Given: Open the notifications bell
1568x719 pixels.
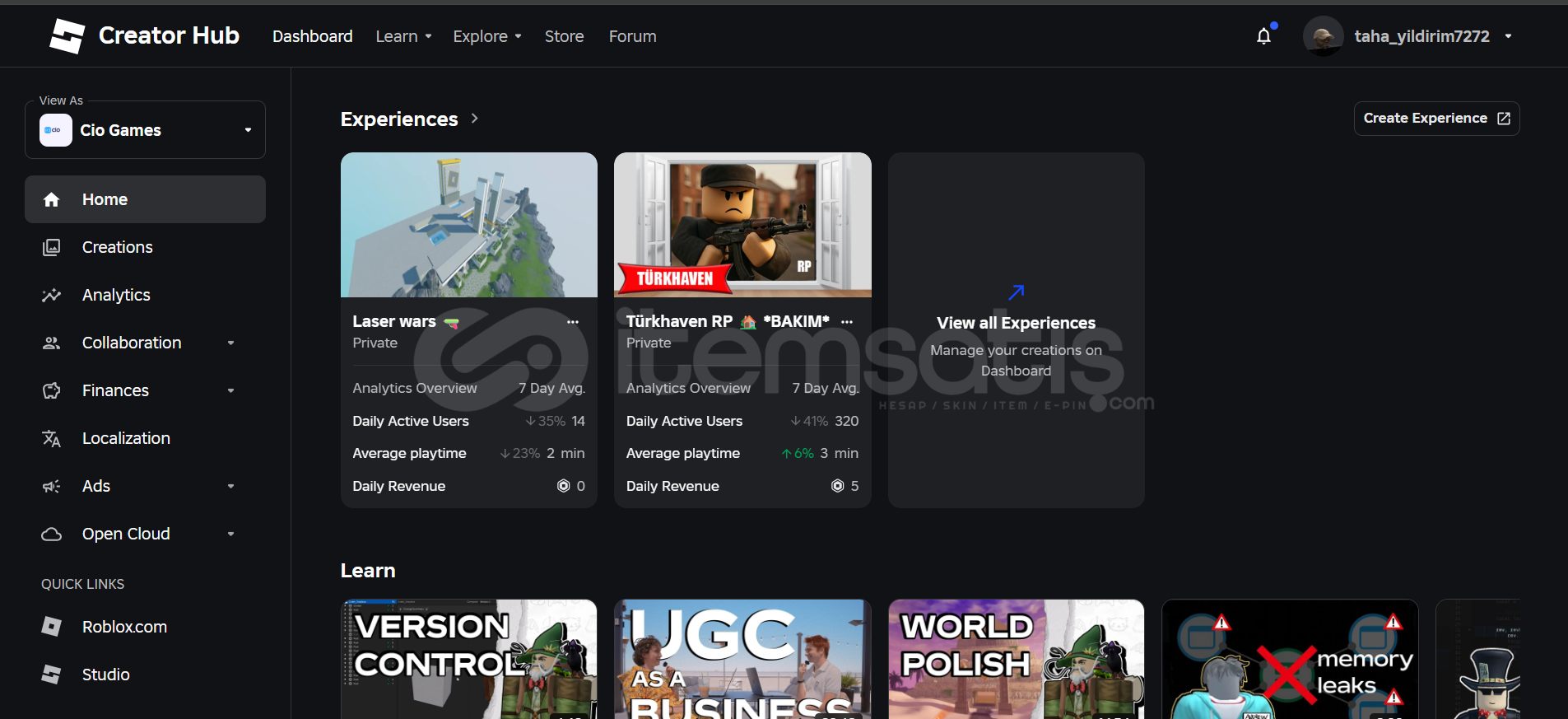Looking at the screenshot, I should click(1264, 36).
